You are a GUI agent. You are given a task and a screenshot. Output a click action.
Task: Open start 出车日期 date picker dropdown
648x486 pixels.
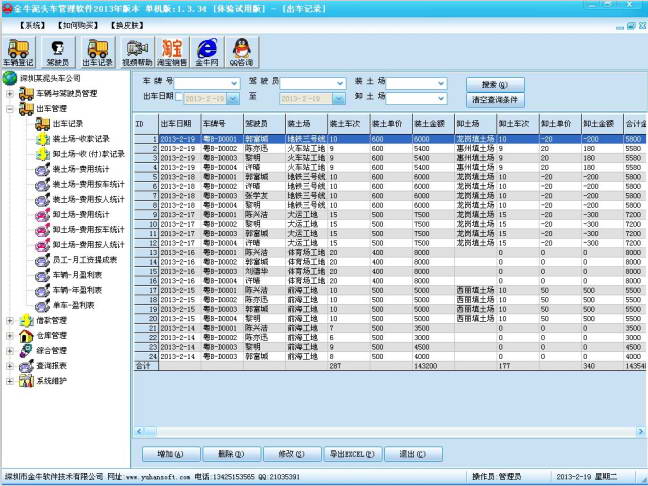233,99
